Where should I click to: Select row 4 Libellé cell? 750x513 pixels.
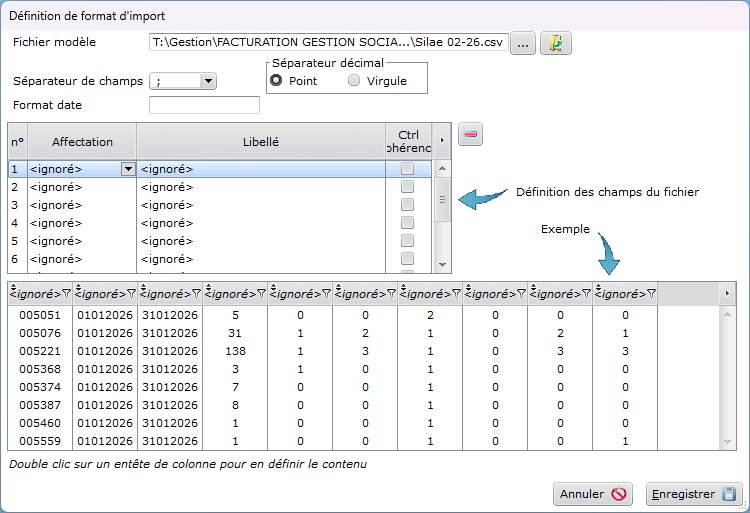[261, 223]
